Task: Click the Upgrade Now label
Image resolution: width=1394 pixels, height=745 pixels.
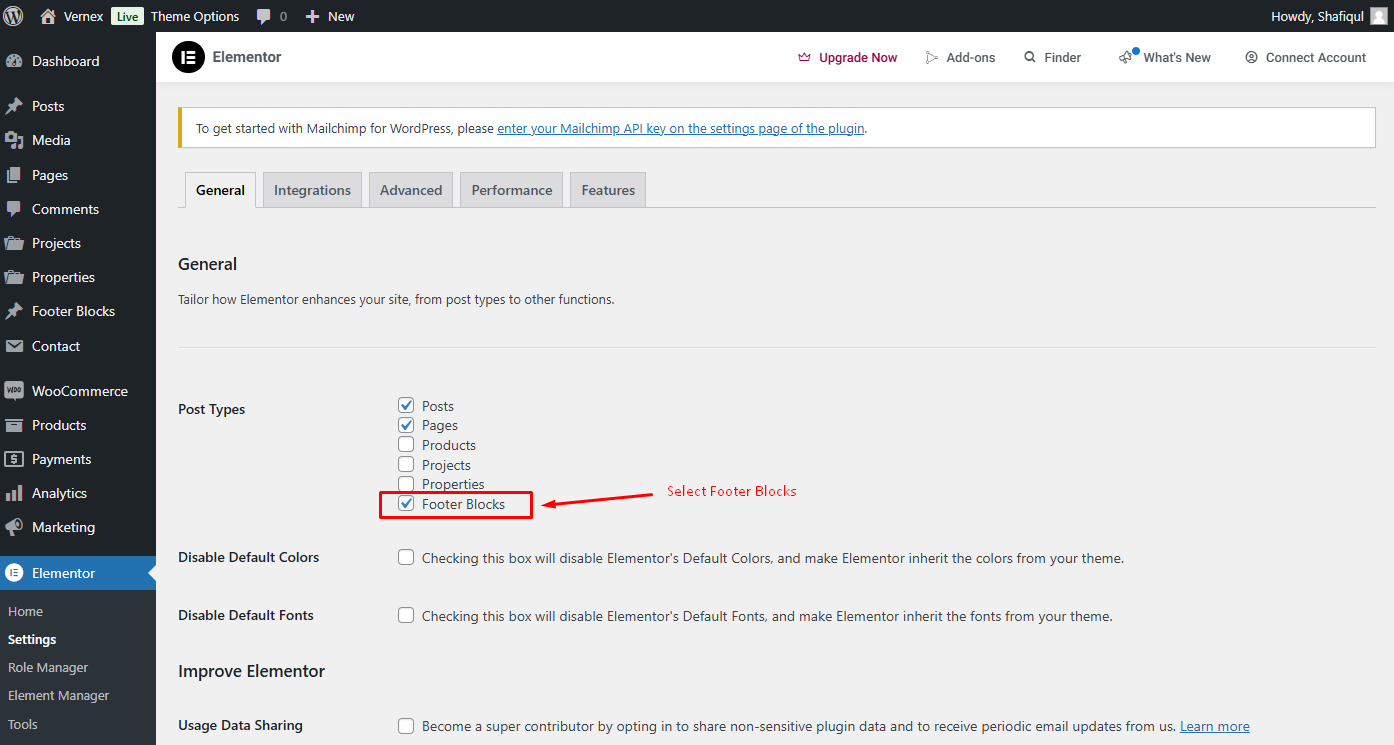Action: 858,57
